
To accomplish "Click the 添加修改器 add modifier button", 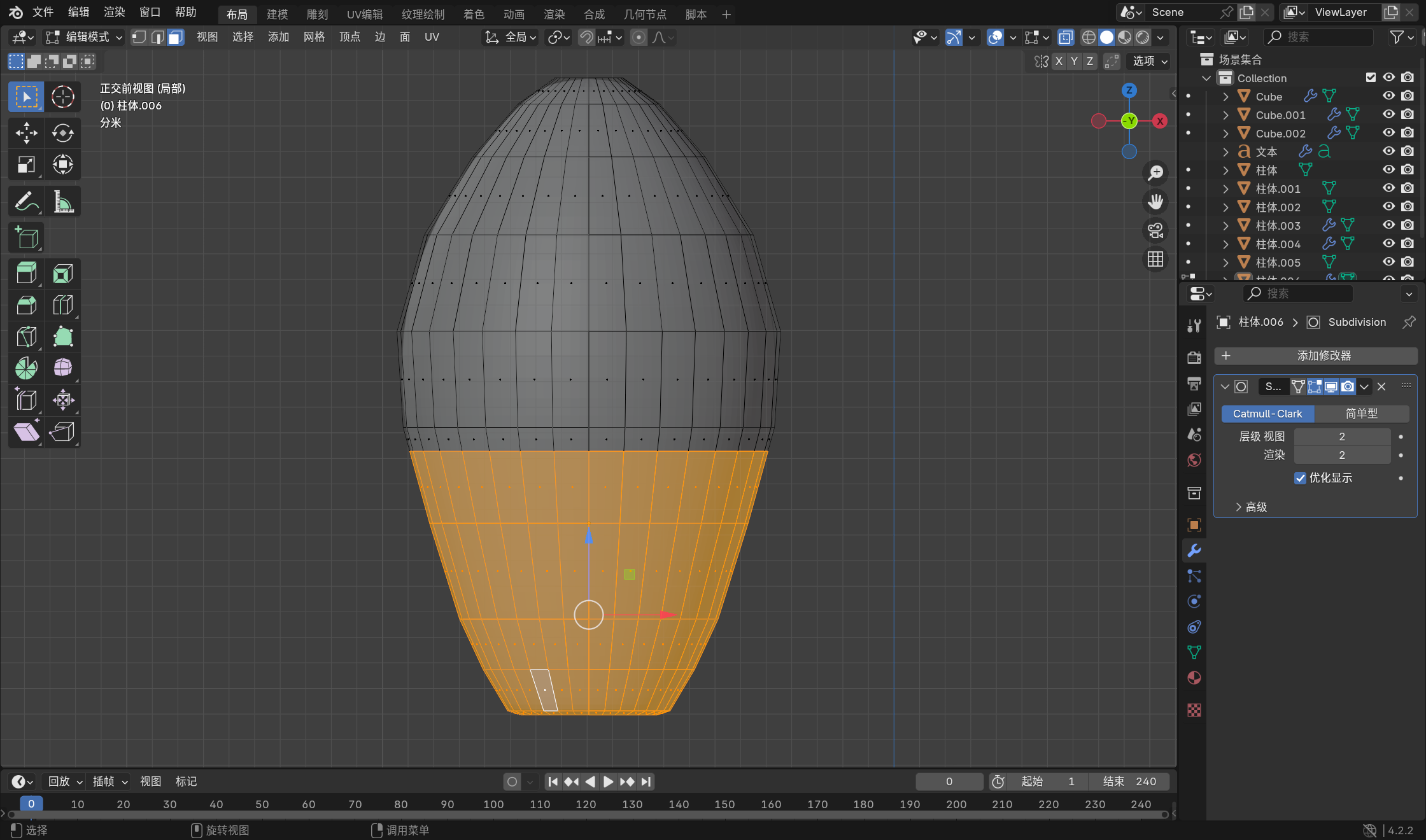I will click(1315, 356).
